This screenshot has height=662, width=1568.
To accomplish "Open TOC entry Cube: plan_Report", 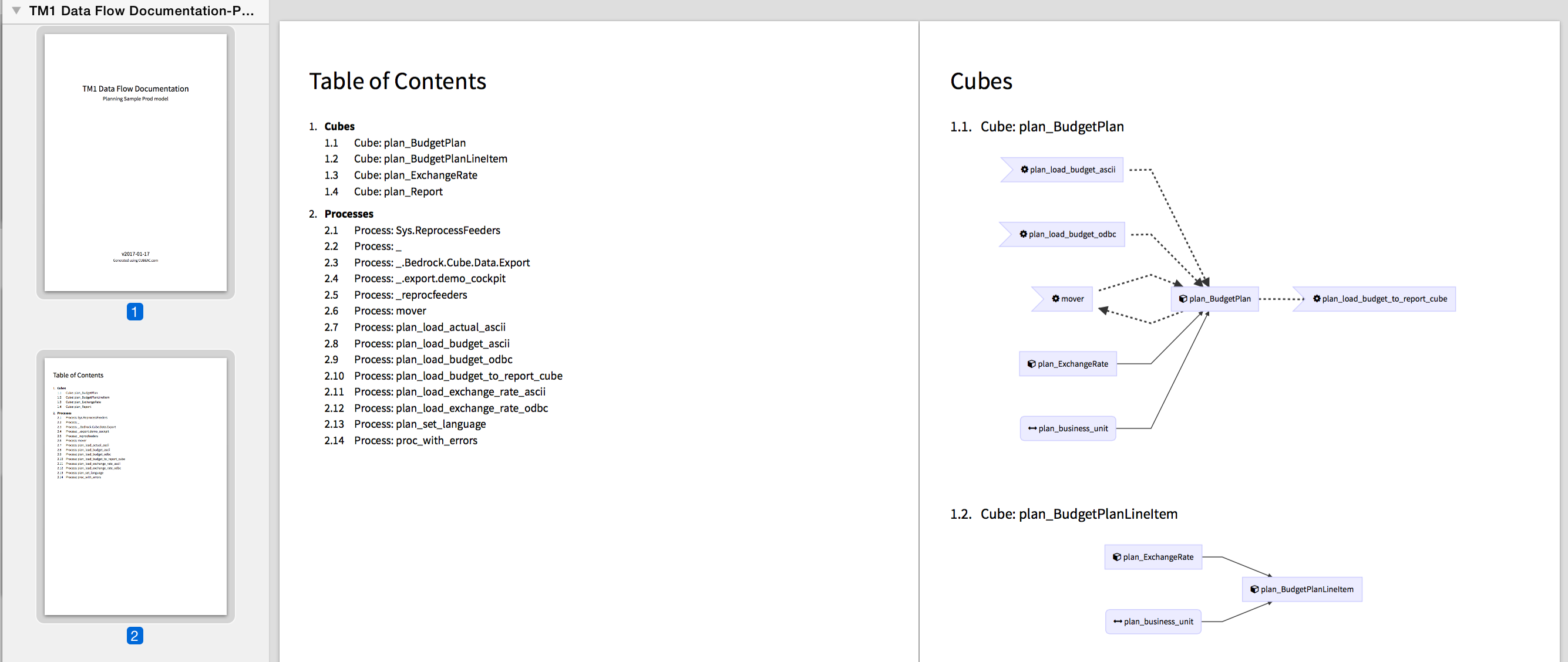I will click(398, 192).
